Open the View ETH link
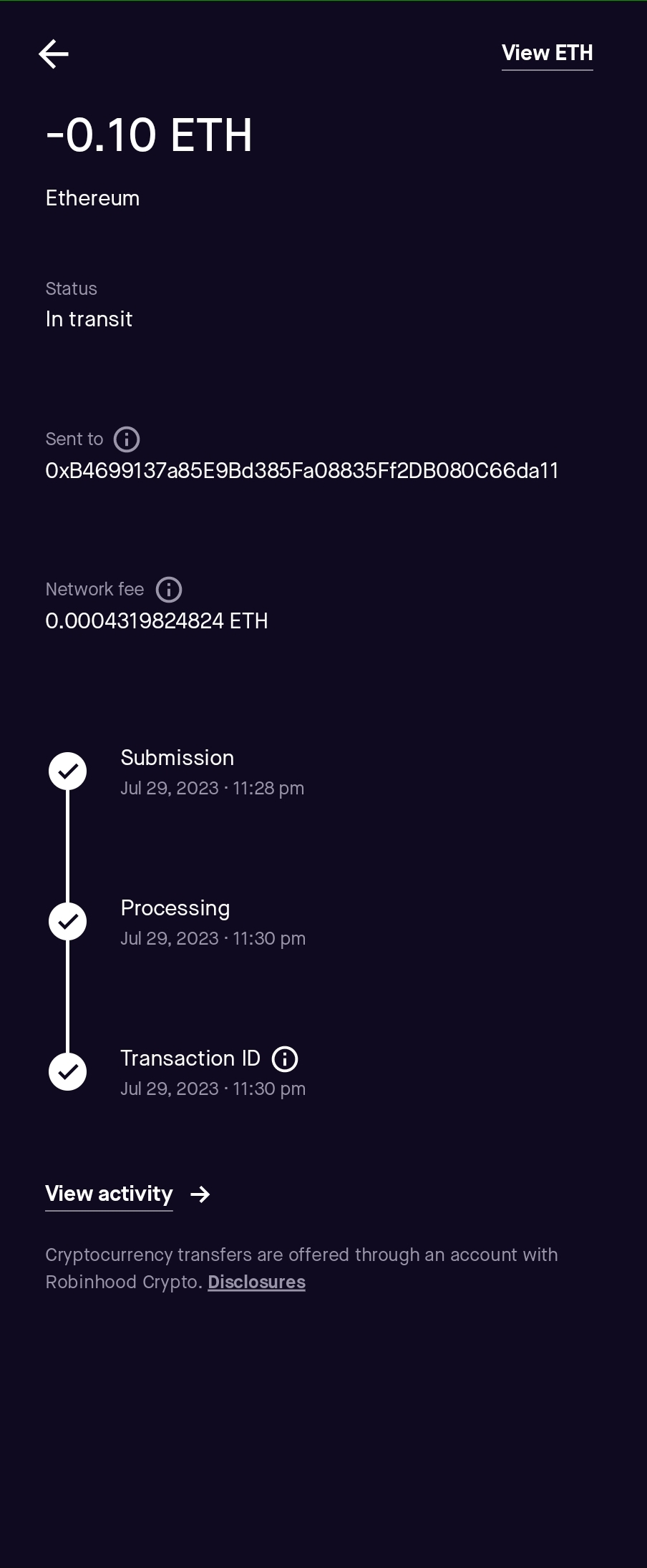 coord(547,53)
